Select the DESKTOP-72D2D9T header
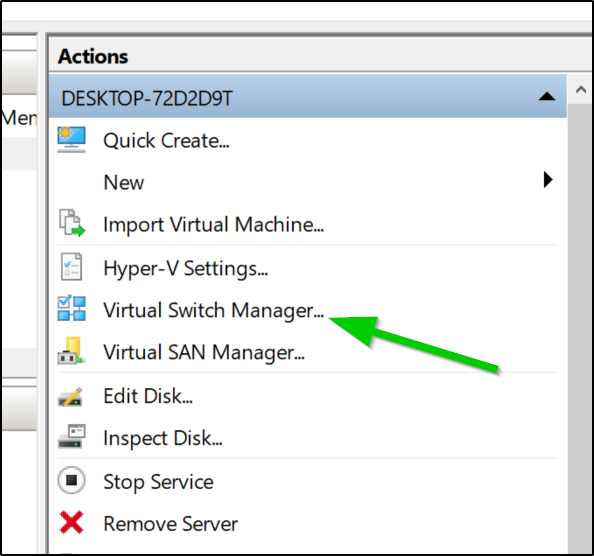594x556 pixels. point(308,96)
